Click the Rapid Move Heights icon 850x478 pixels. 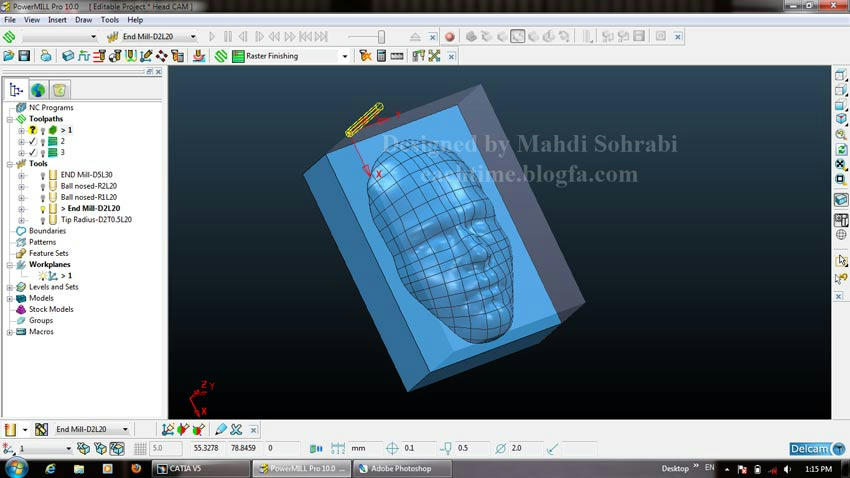99,56
